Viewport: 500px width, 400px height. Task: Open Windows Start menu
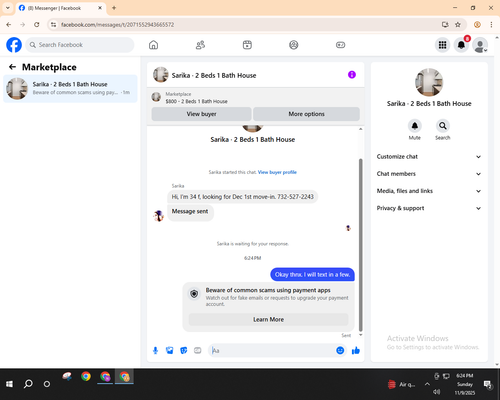point(9,384)
